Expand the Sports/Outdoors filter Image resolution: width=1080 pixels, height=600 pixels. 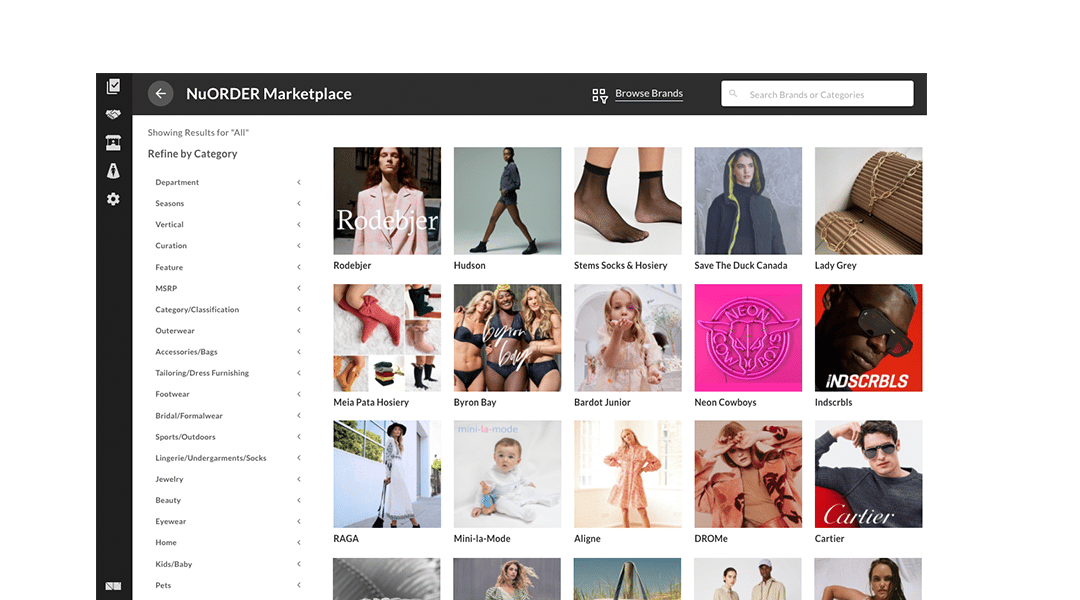click(227, 437)
